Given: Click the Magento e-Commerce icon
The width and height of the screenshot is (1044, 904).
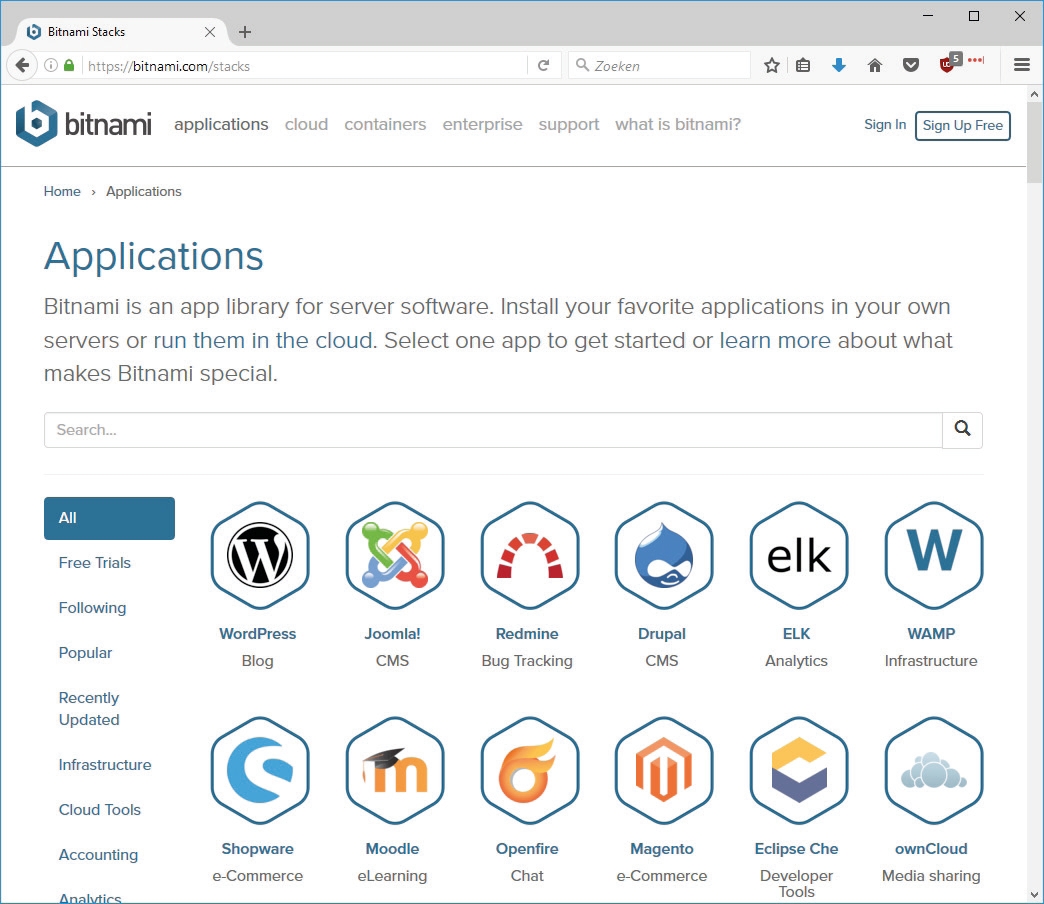Looking at the screenshot, I should pos(663,771).
